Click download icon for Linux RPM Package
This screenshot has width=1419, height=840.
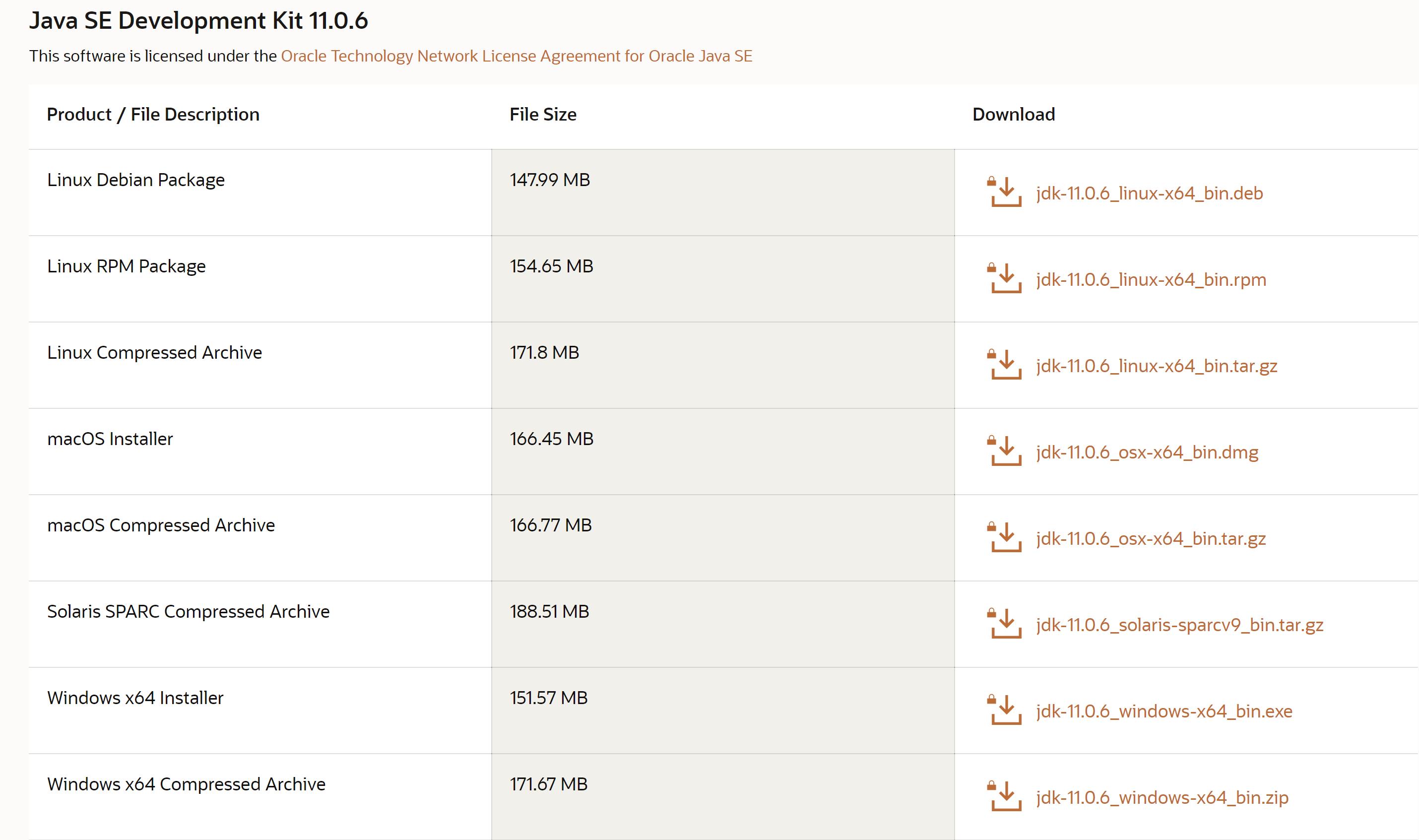point(1004,278)
